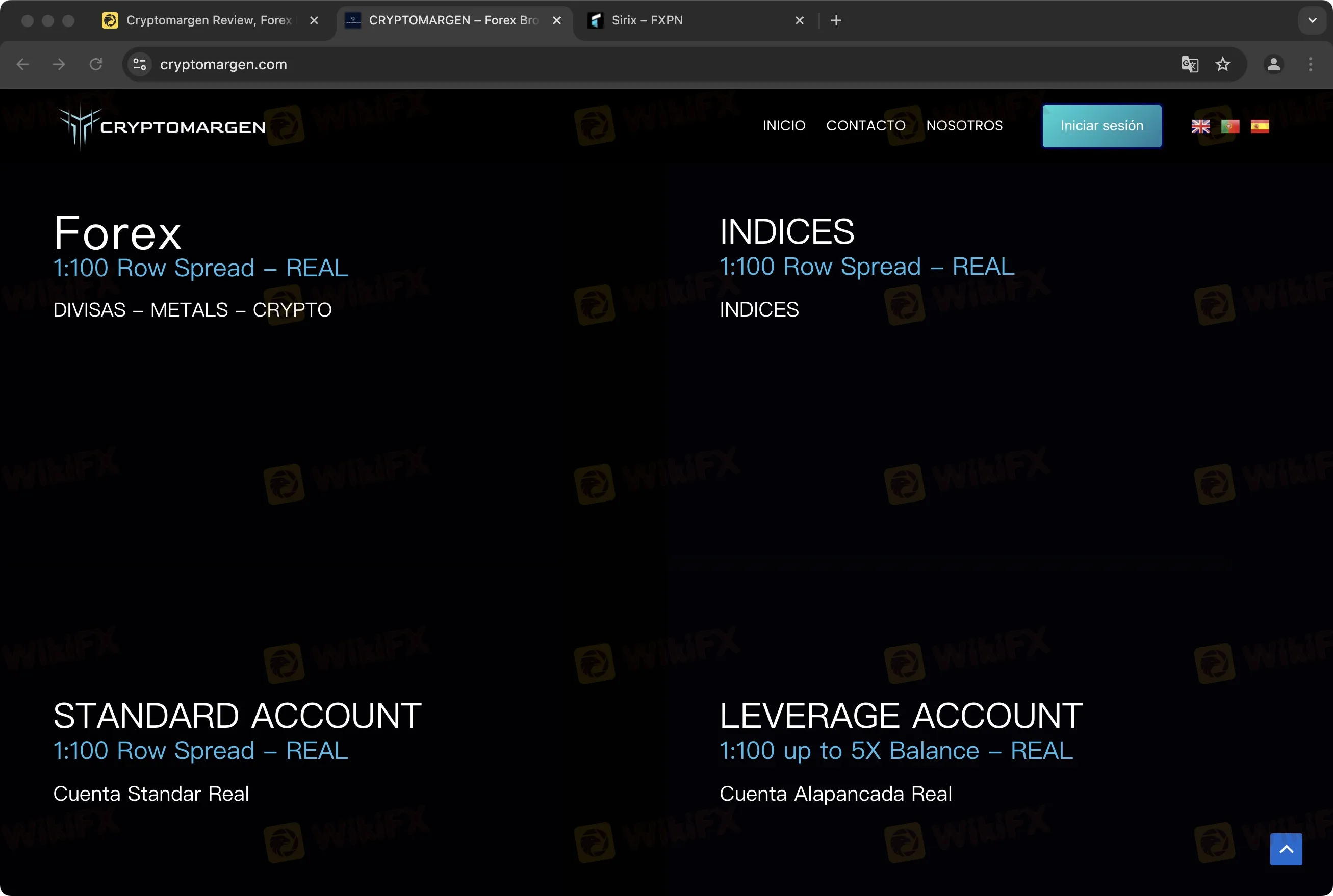Click the browser refresh icon
The image size is (1333, 896).
click(97, 64)
